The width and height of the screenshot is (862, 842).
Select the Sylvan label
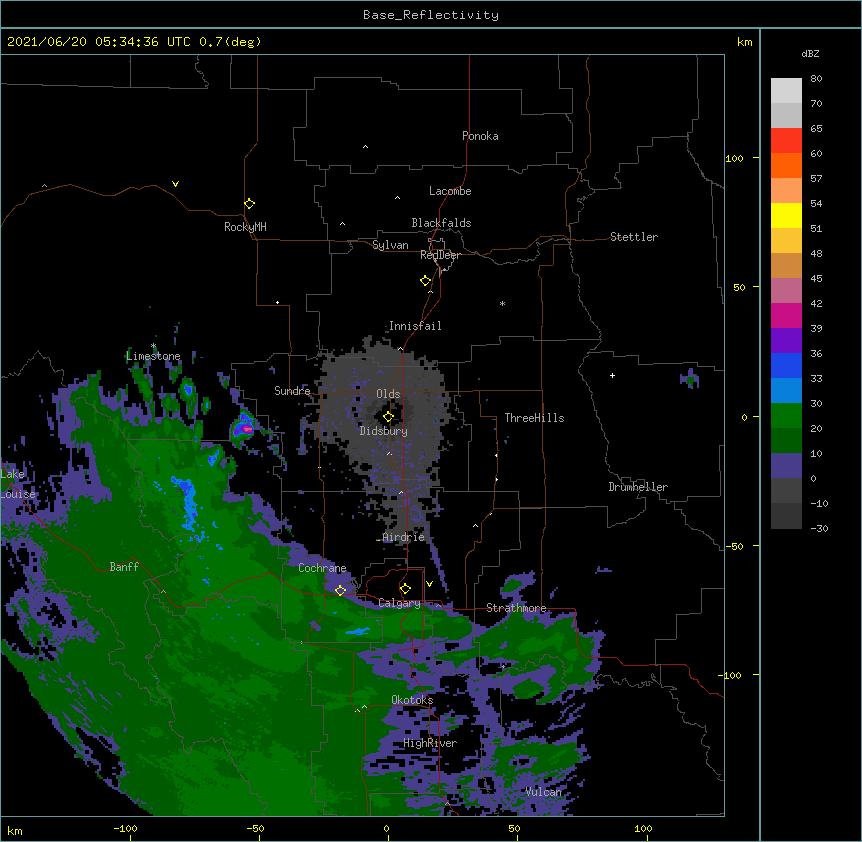pos(390,245)
